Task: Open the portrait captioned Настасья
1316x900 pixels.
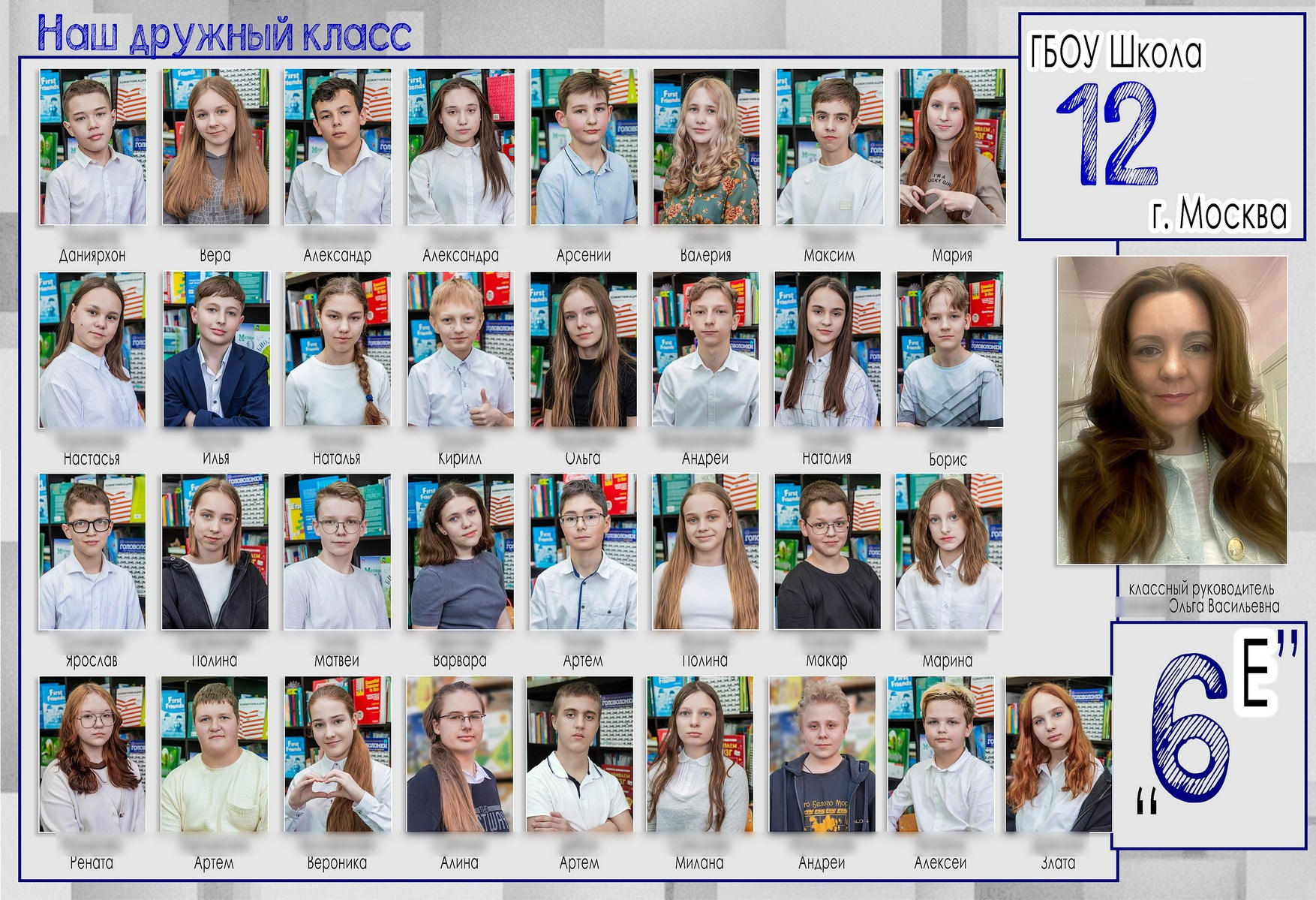Action: [x=92, y=350]
